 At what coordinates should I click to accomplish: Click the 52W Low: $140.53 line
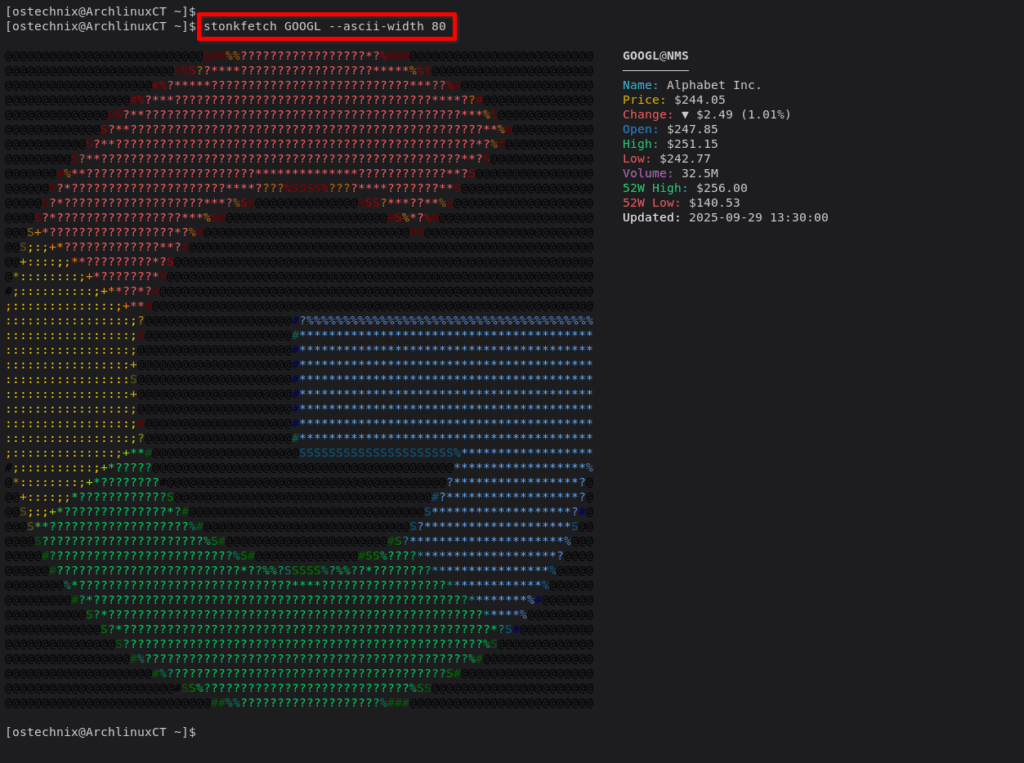tap(681, 203)
